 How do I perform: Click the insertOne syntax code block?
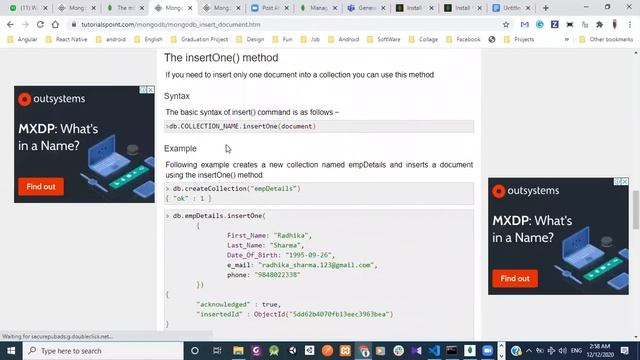[319, 127]
